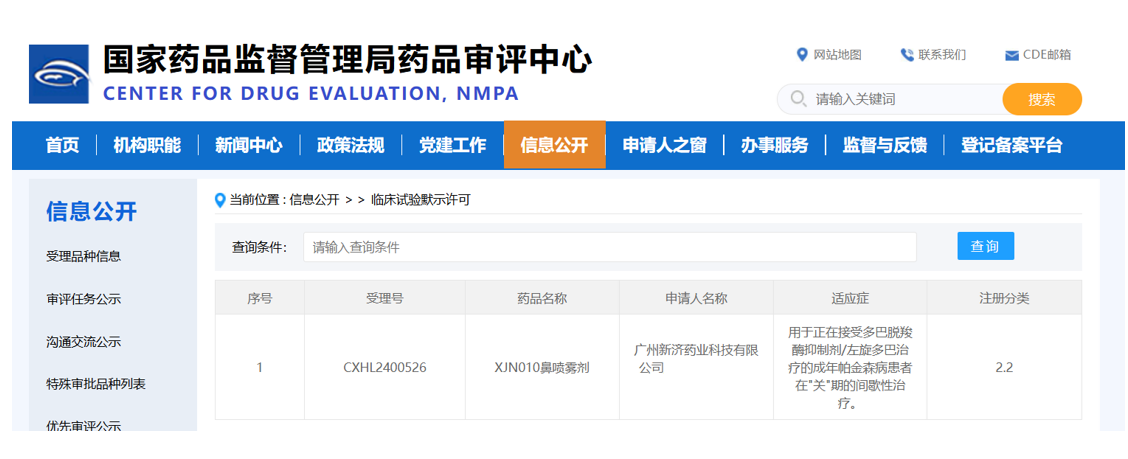Image resolution: width=1128 pixels, height=459 pixels.
Task: Click the phone contact icon
Action: 906,55
